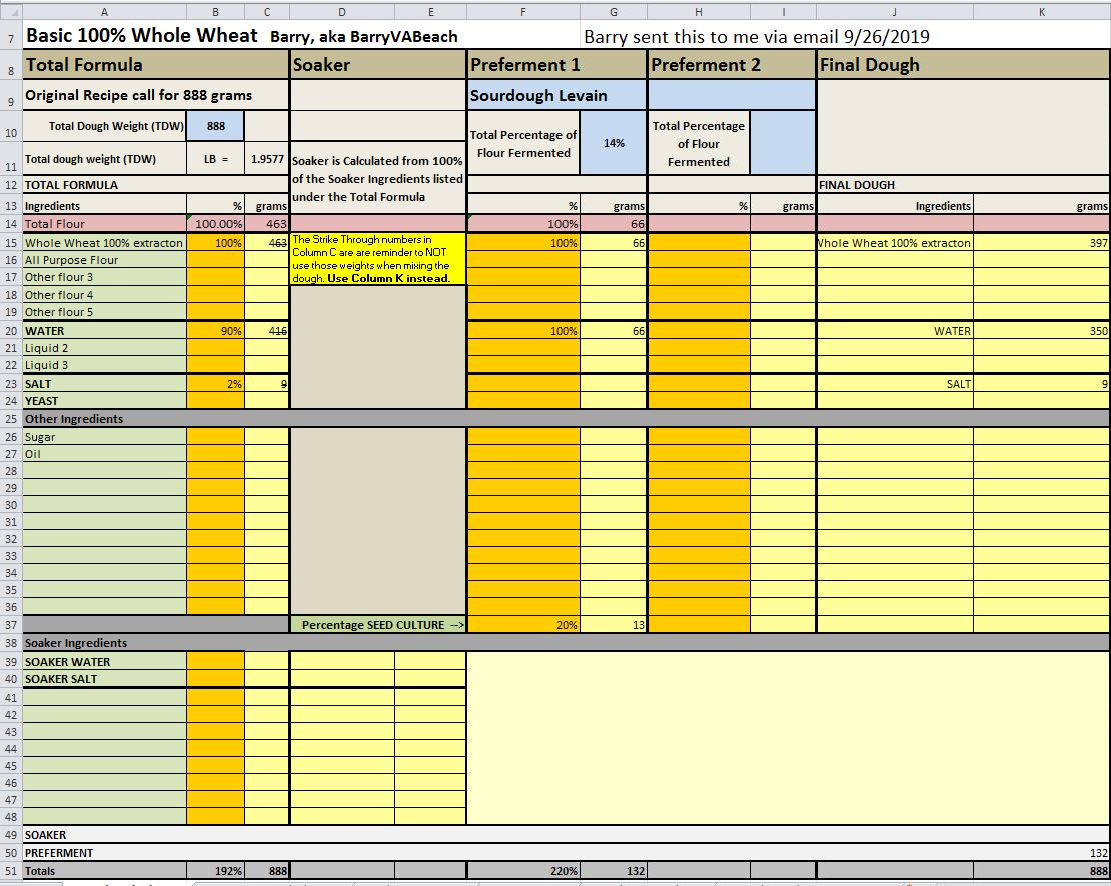Viewport: 1111px width, 886px height.
Task: Click the Select All corner box
Action: 10,10
